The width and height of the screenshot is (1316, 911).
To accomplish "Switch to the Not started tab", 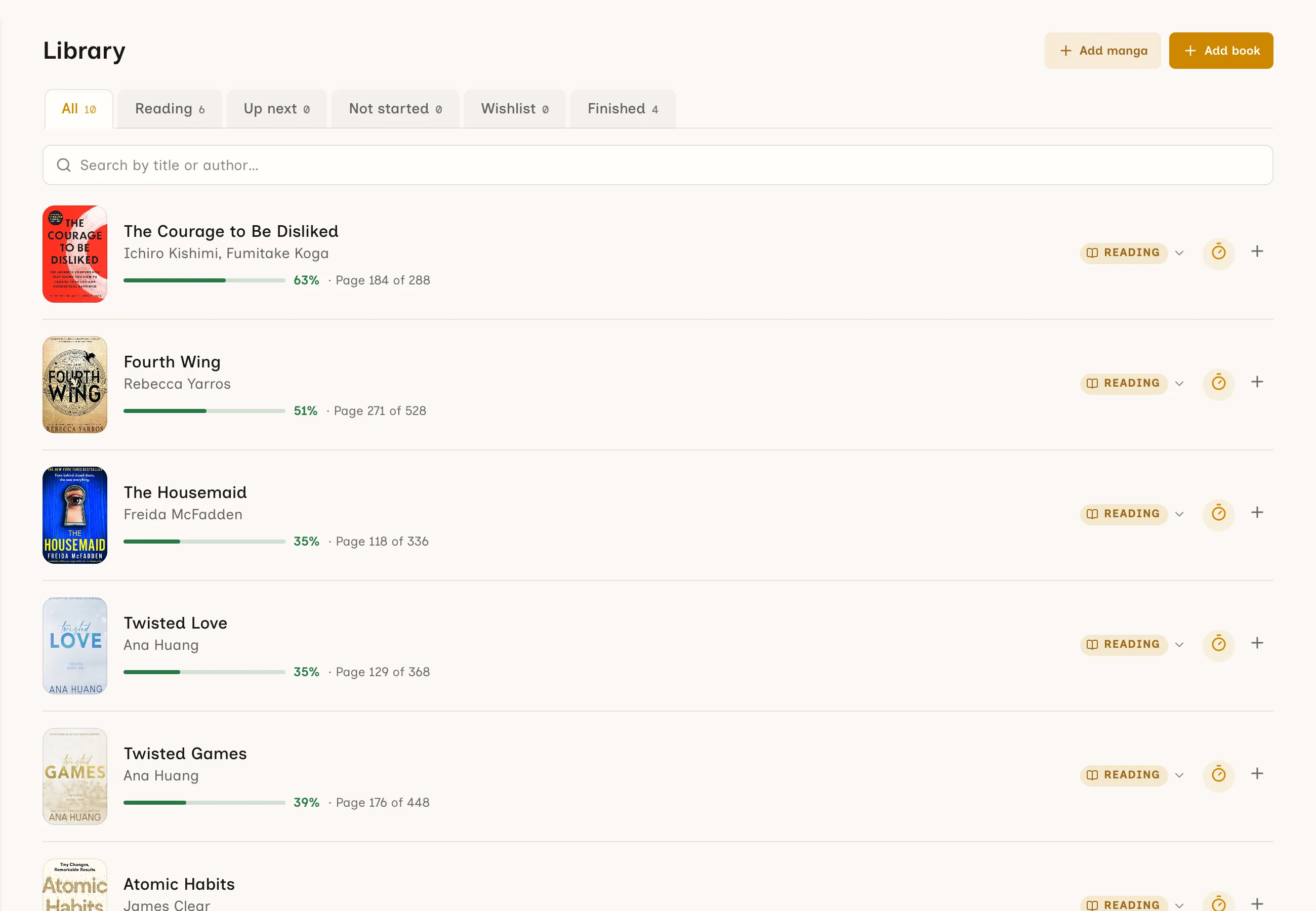I will click(x=395, y=109).
